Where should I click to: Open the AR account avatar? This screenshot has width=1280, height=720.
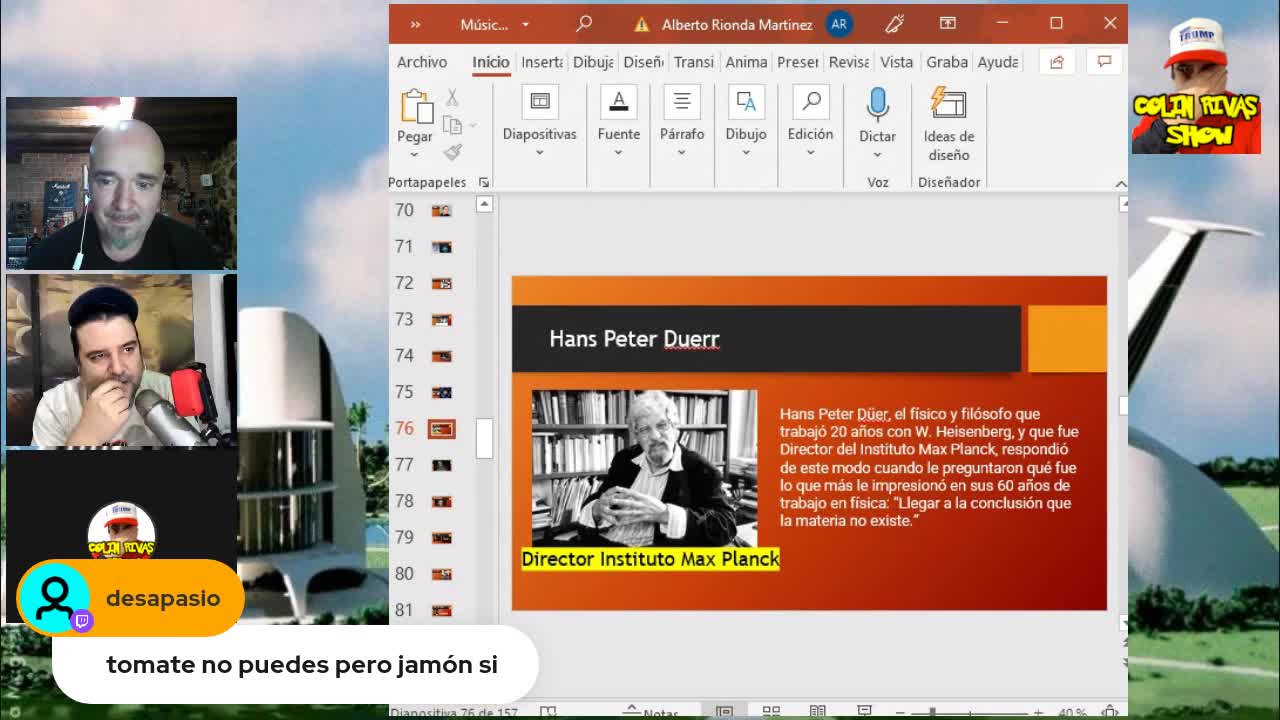point(838,24)
